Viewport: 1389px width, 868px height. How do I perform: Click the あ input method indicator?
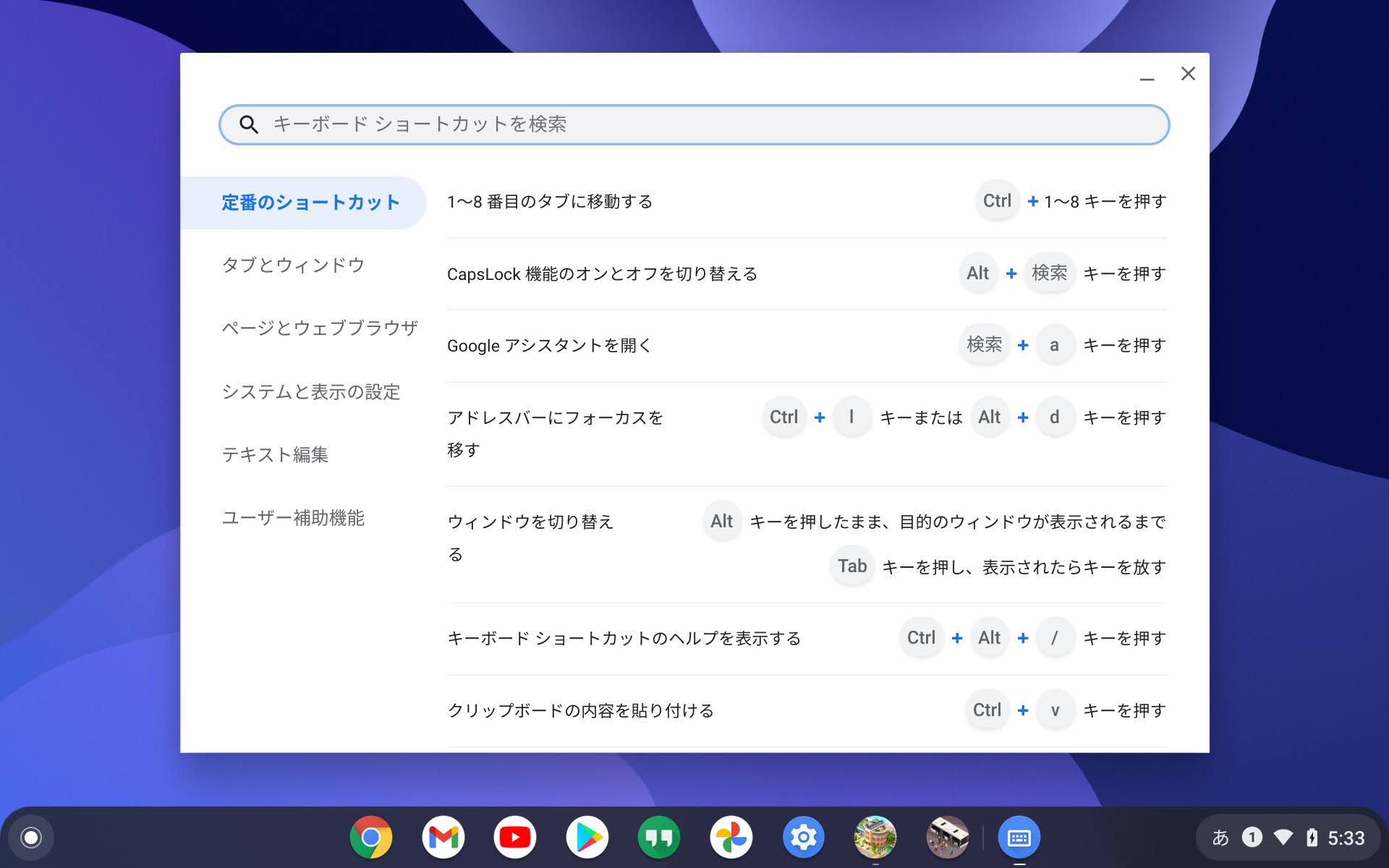click(x=1220, y=838)
